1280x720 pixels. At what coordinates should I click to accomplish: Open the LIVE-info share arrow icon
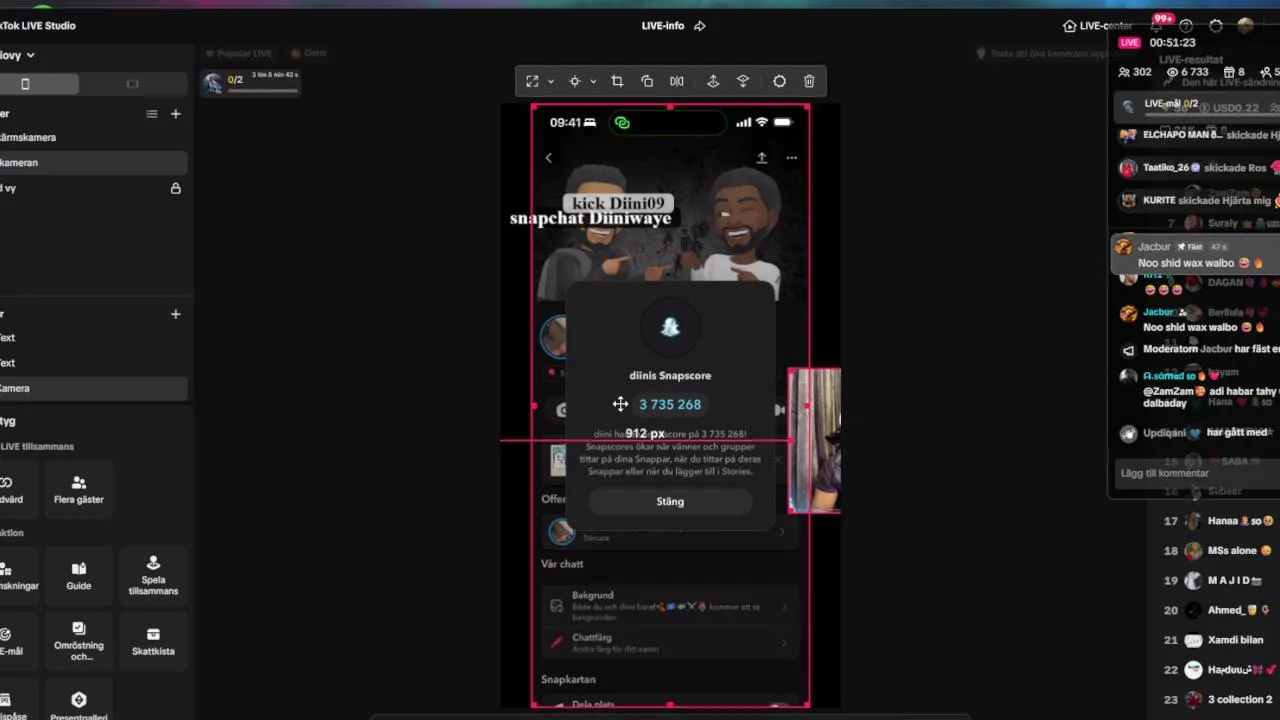click(x=699, y=26)
